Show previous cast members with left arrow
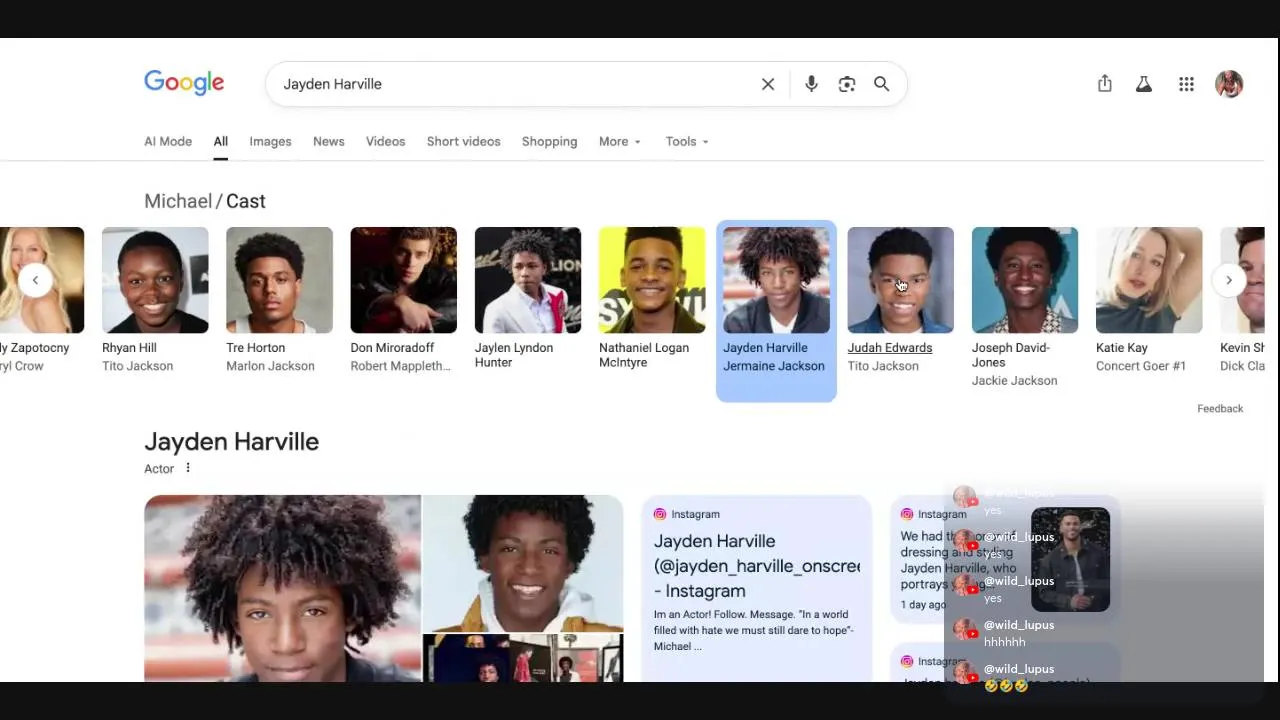Screen dimensions: 1280x720 pyautogui.click(x=35, y=280)
